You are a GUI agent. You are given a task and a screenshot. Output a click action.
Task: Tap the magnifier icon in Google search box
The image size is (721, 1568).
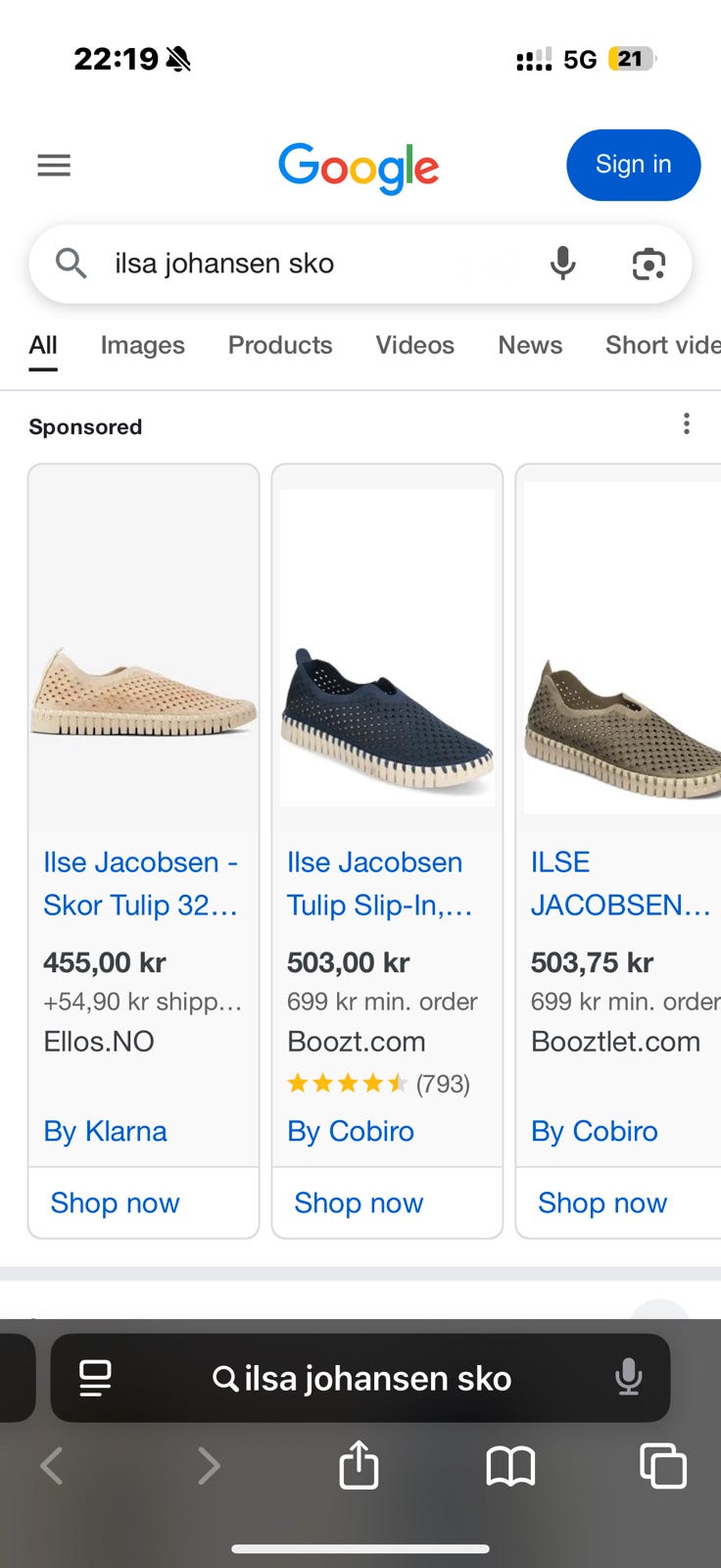[72, 263]
